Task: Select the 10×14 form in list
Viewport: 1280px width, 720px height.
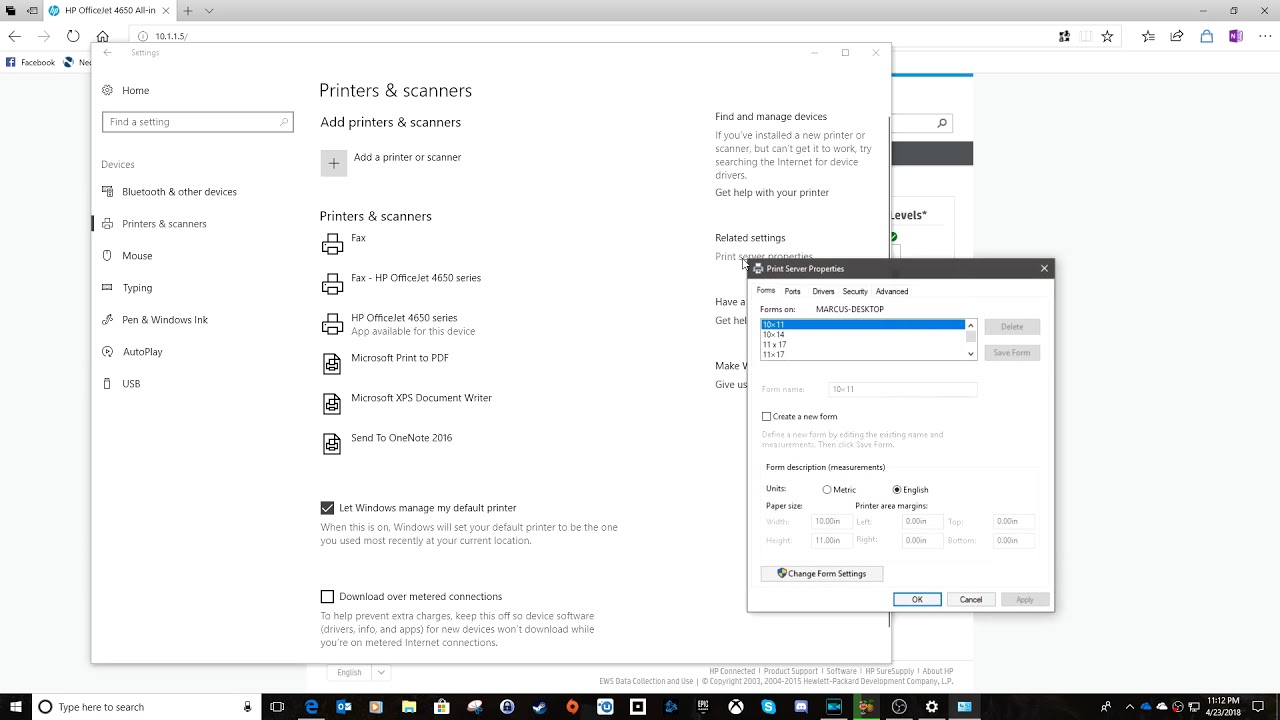Action: pyautogui.click(x=862, y=335)
